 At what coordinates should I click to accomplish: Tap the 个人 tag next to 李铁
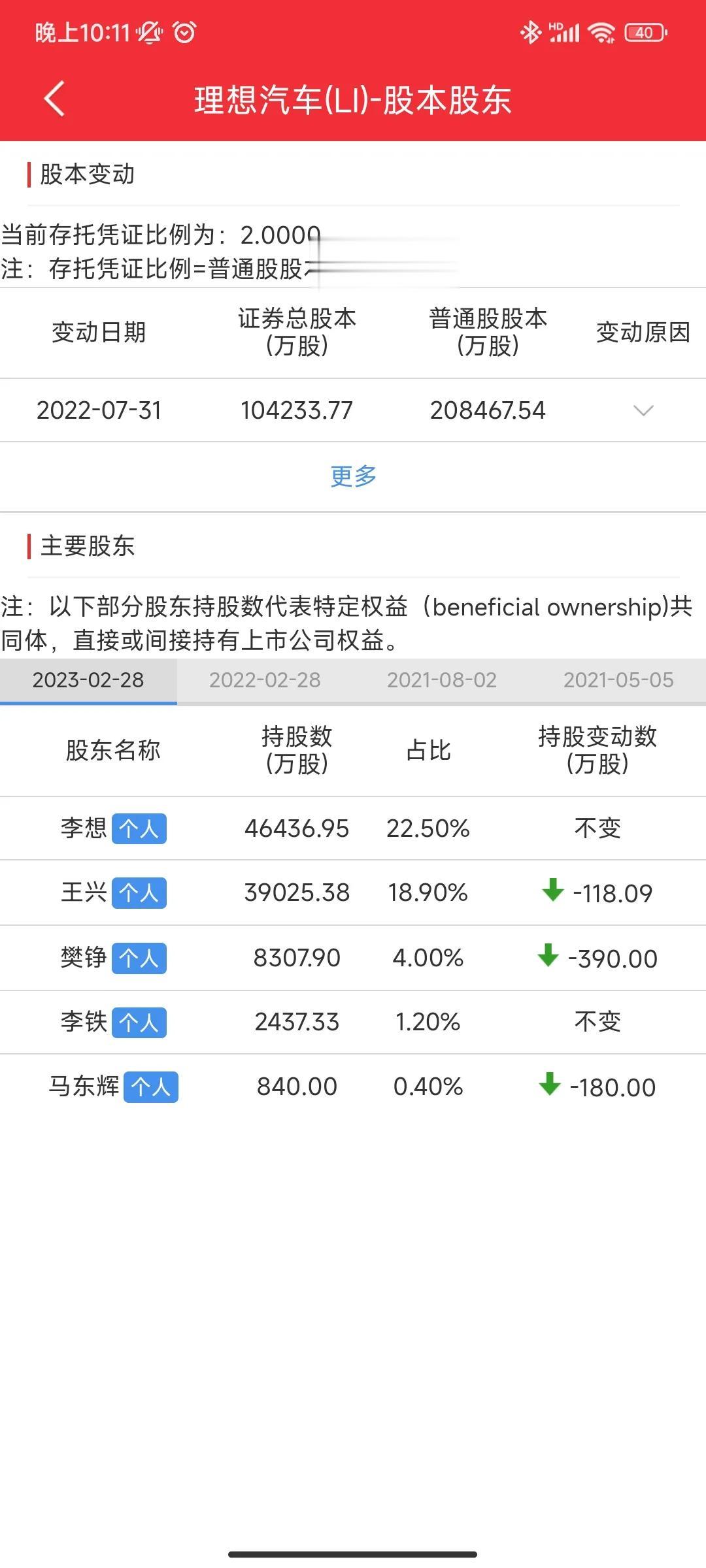(x=139, y=1022)
